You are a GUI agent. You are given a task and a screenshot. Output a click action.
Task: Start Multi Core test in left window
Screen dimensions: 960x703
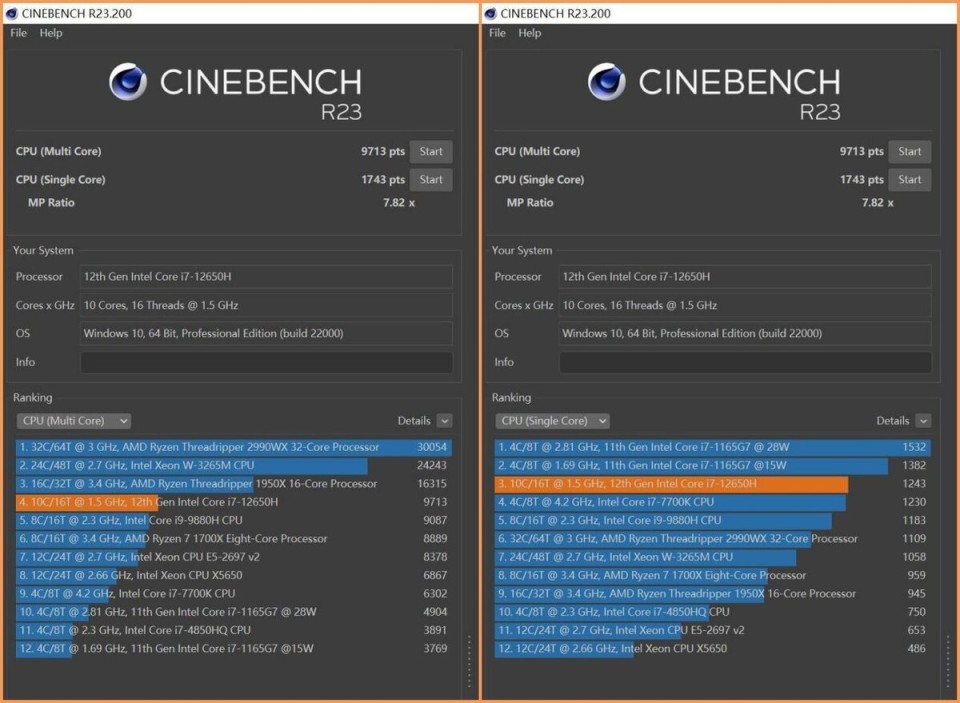(x=431, y=151)
